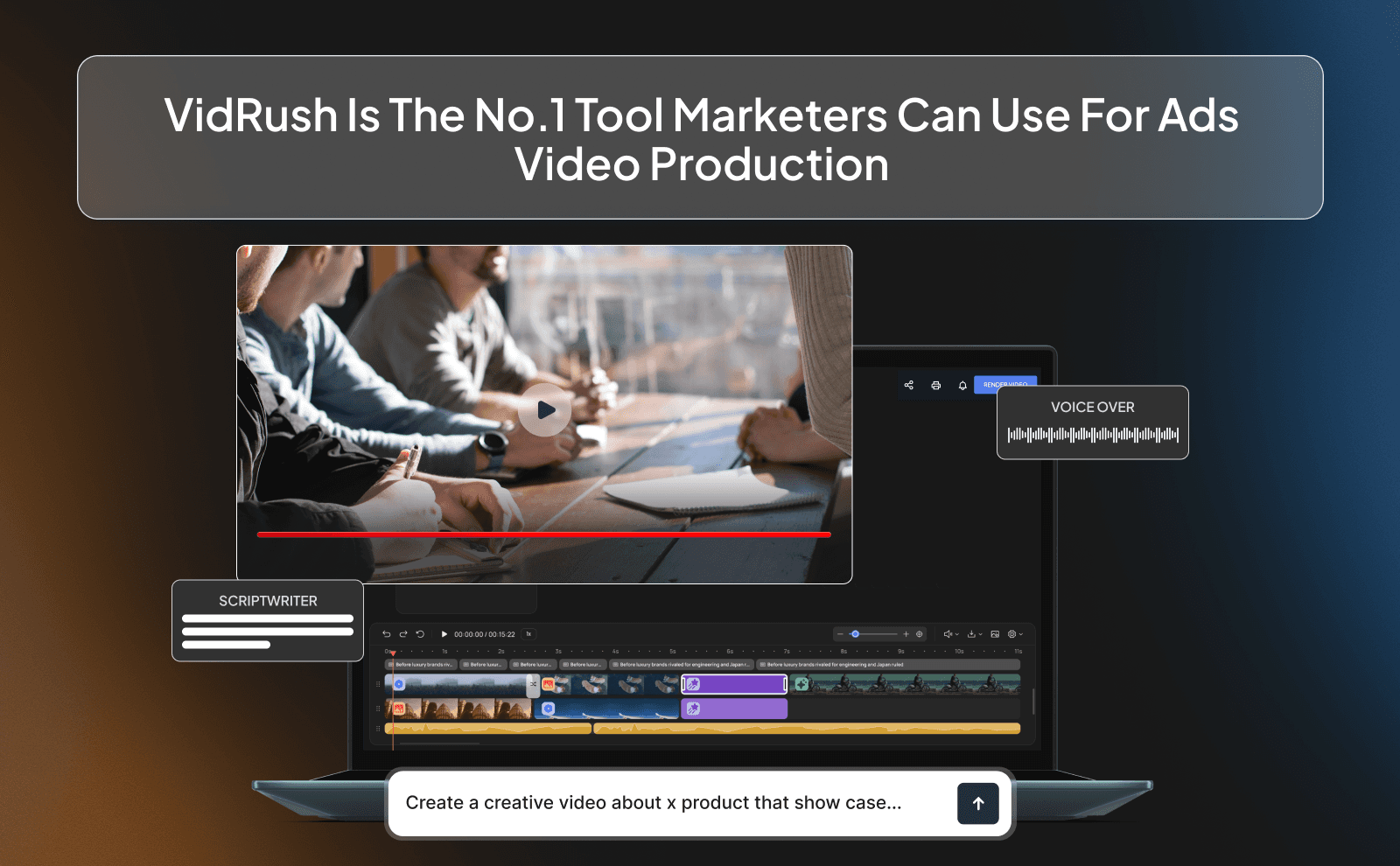Select the second, longer yellow audio clip
Image resolution: width=1400 pixels, height=866 pixels.
[807, 729]
